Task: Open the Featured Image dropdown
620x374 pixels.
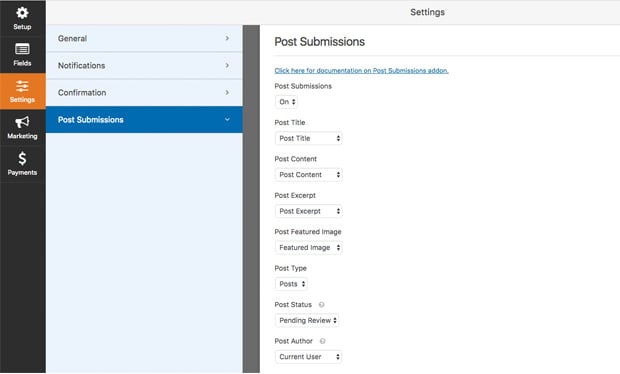Action: coord(308,247)
